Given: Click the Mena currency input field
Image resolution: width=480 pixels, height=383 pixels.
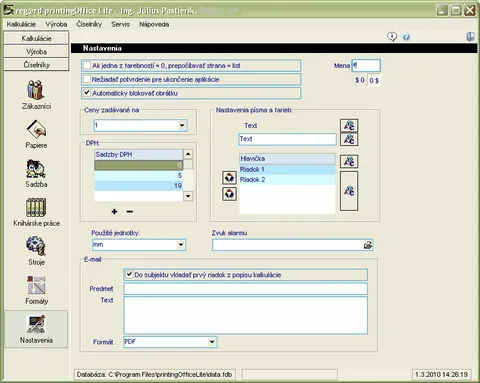Looking at the screenshot, I should 366,65.
